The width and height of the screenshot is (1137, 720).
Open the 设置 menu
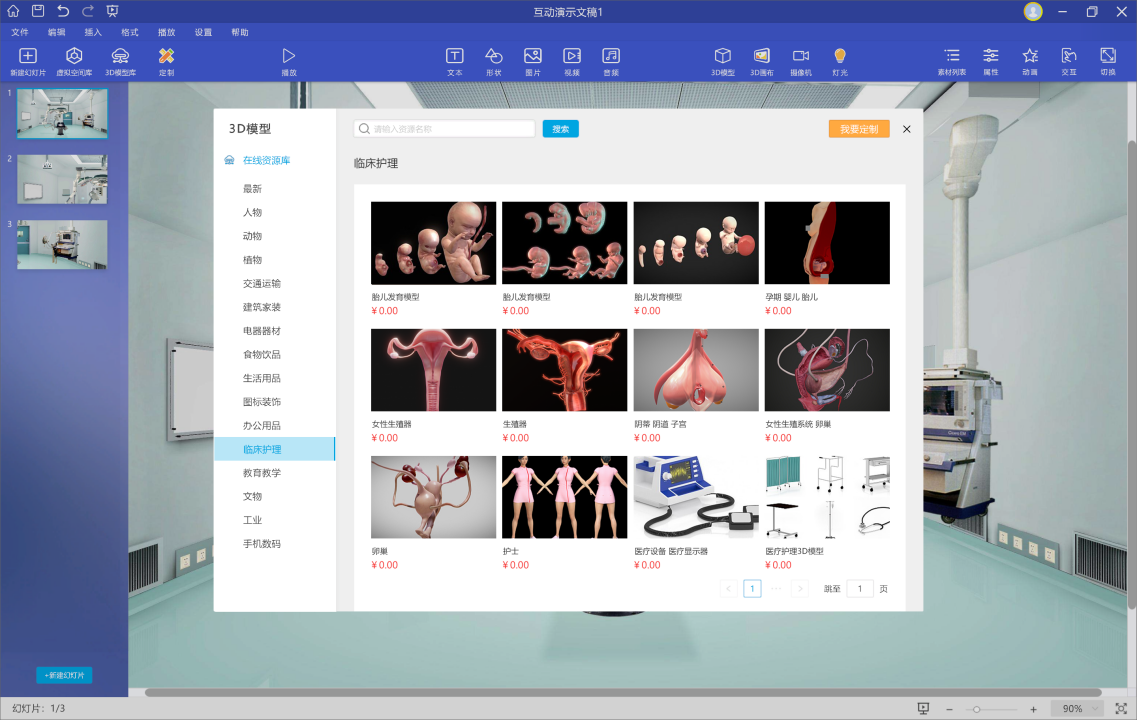(x=202, y=32)
